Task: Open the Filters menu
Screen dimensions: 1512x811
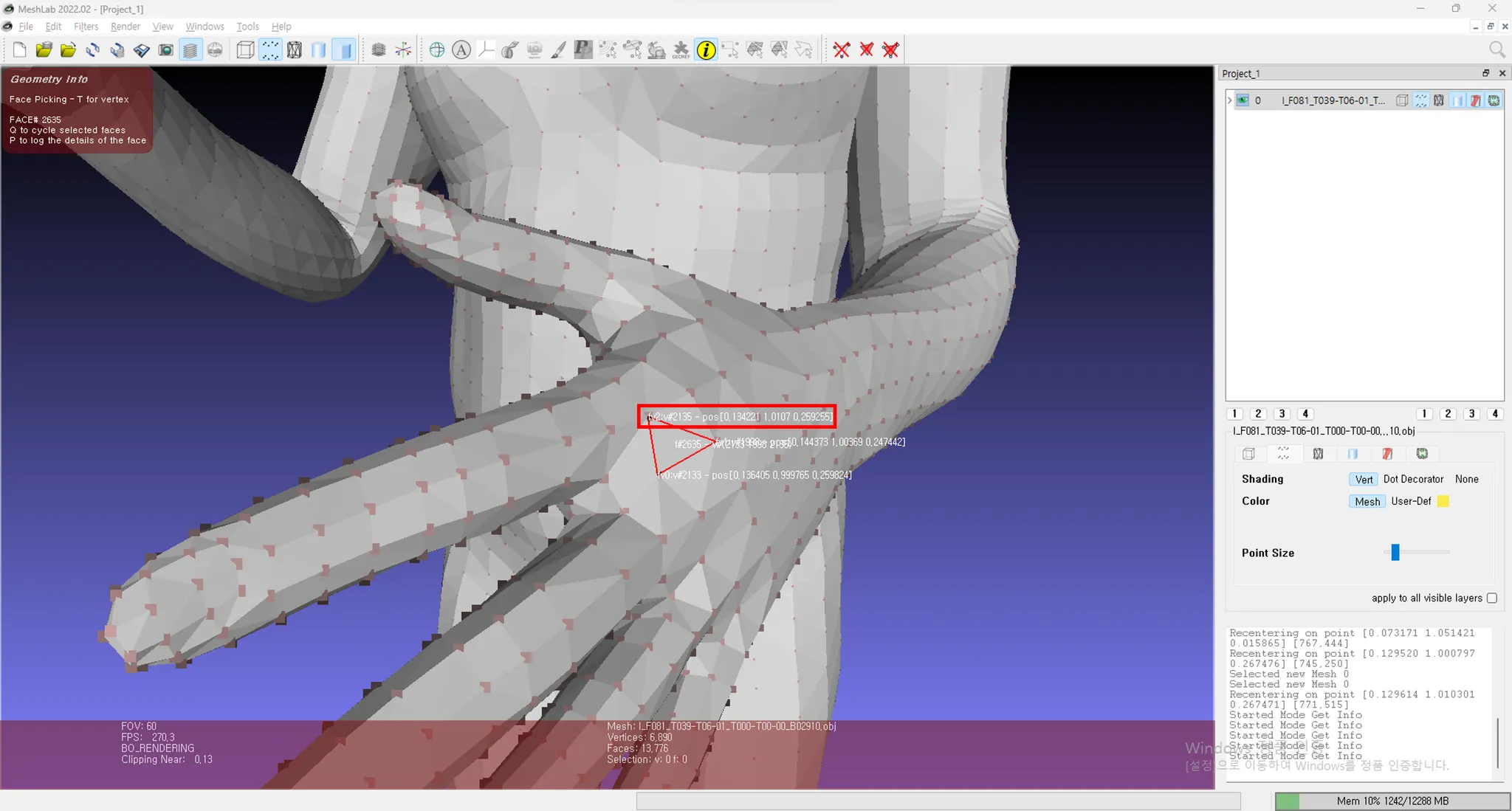Action: (x=86, y=27)
